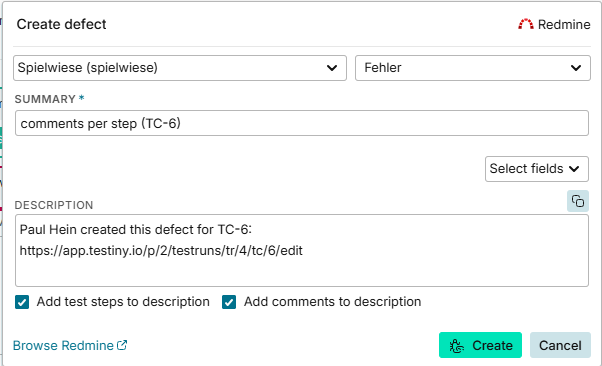602x366 pixels.
Task: Click the Add comments label text
Action: pos(332,302)
